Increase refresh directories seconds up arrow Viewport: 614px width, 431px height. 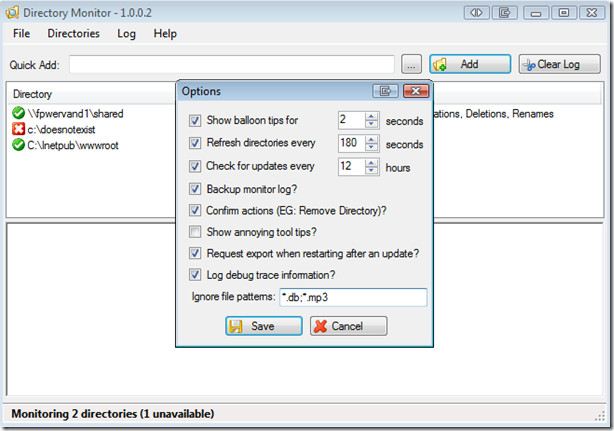tap(371, 139)
